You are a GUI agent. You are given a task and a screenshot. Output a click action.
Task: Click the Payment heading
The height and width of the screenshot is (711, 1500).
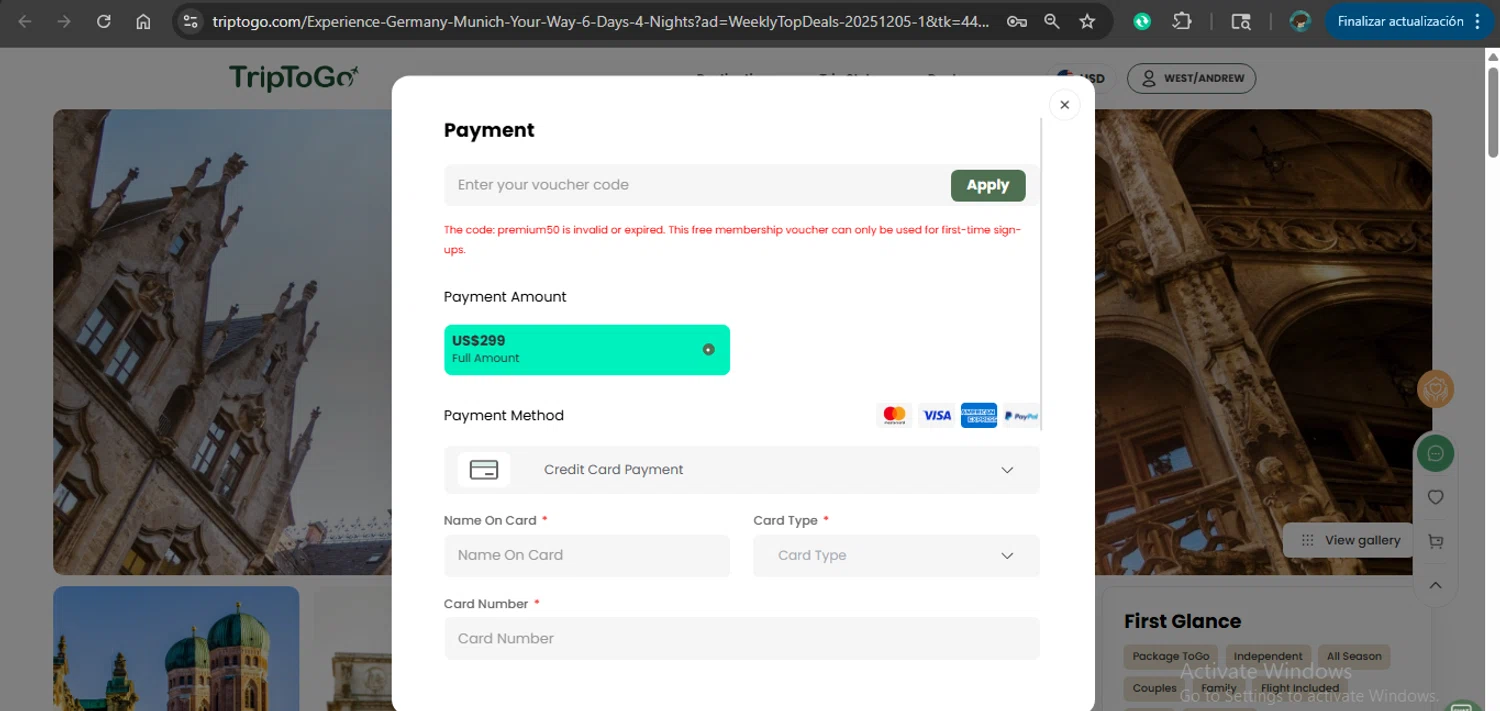pos(489,130)
